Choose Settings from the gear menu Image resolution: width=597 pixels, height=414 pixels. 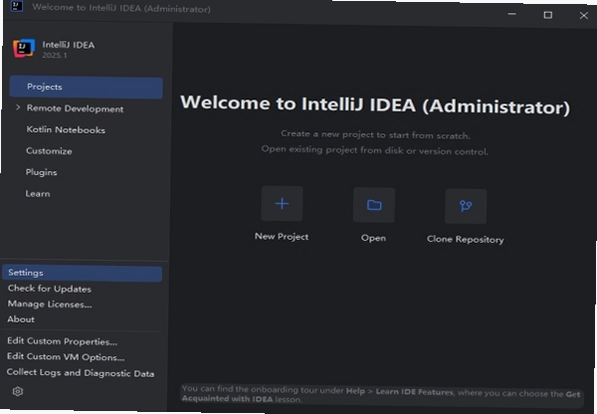tap(82, 273)
